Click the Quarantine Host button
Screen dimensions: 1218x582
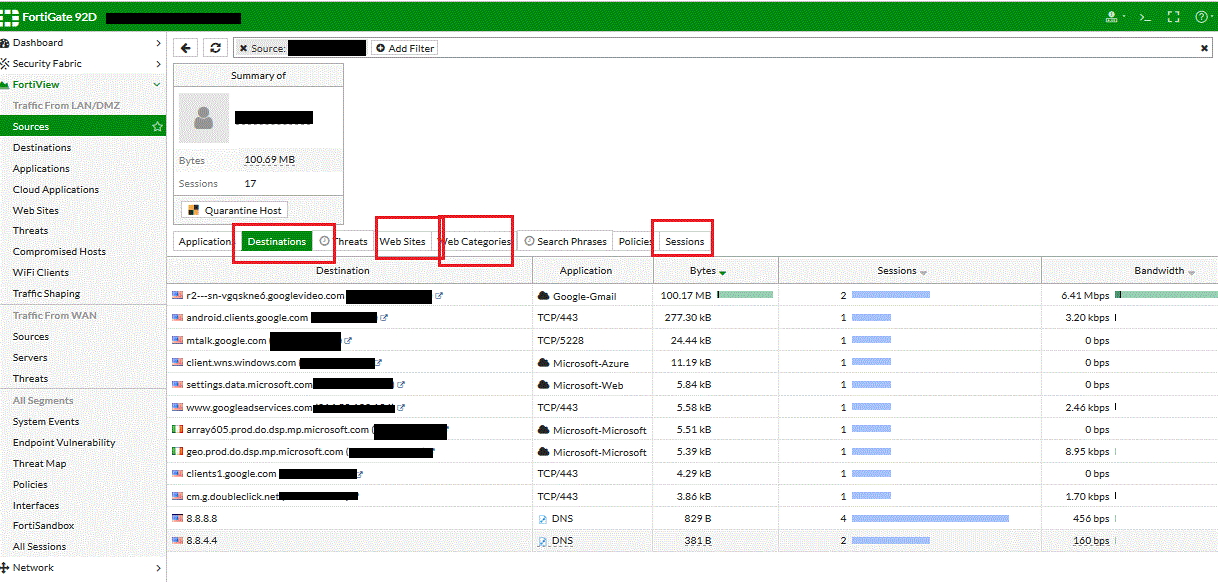[235, 210]
